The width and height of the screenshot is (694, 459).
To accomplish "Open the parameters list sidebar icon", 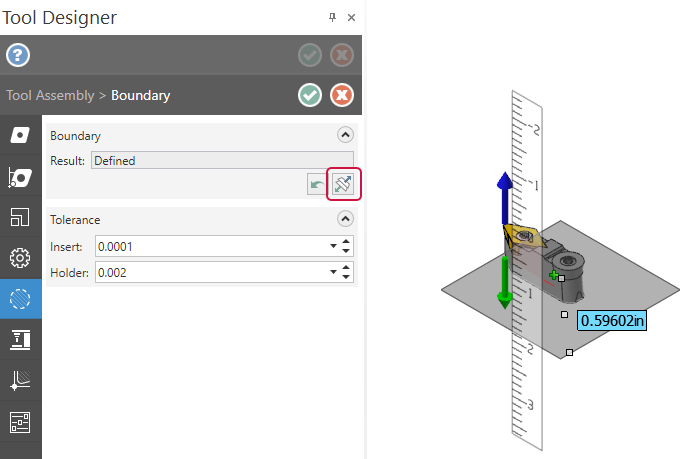I will pos(20,422).
